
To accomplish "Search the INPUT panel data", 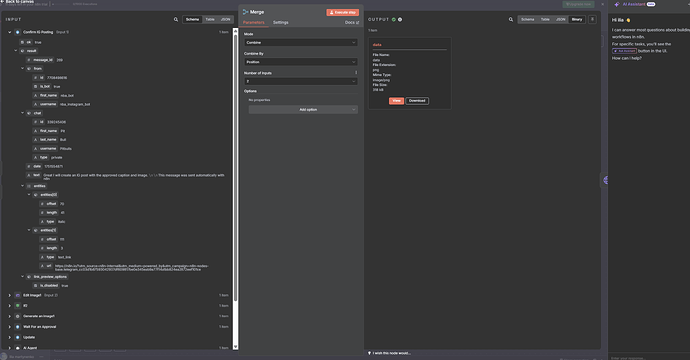I will pyautogui.click(x=176, y=19).
